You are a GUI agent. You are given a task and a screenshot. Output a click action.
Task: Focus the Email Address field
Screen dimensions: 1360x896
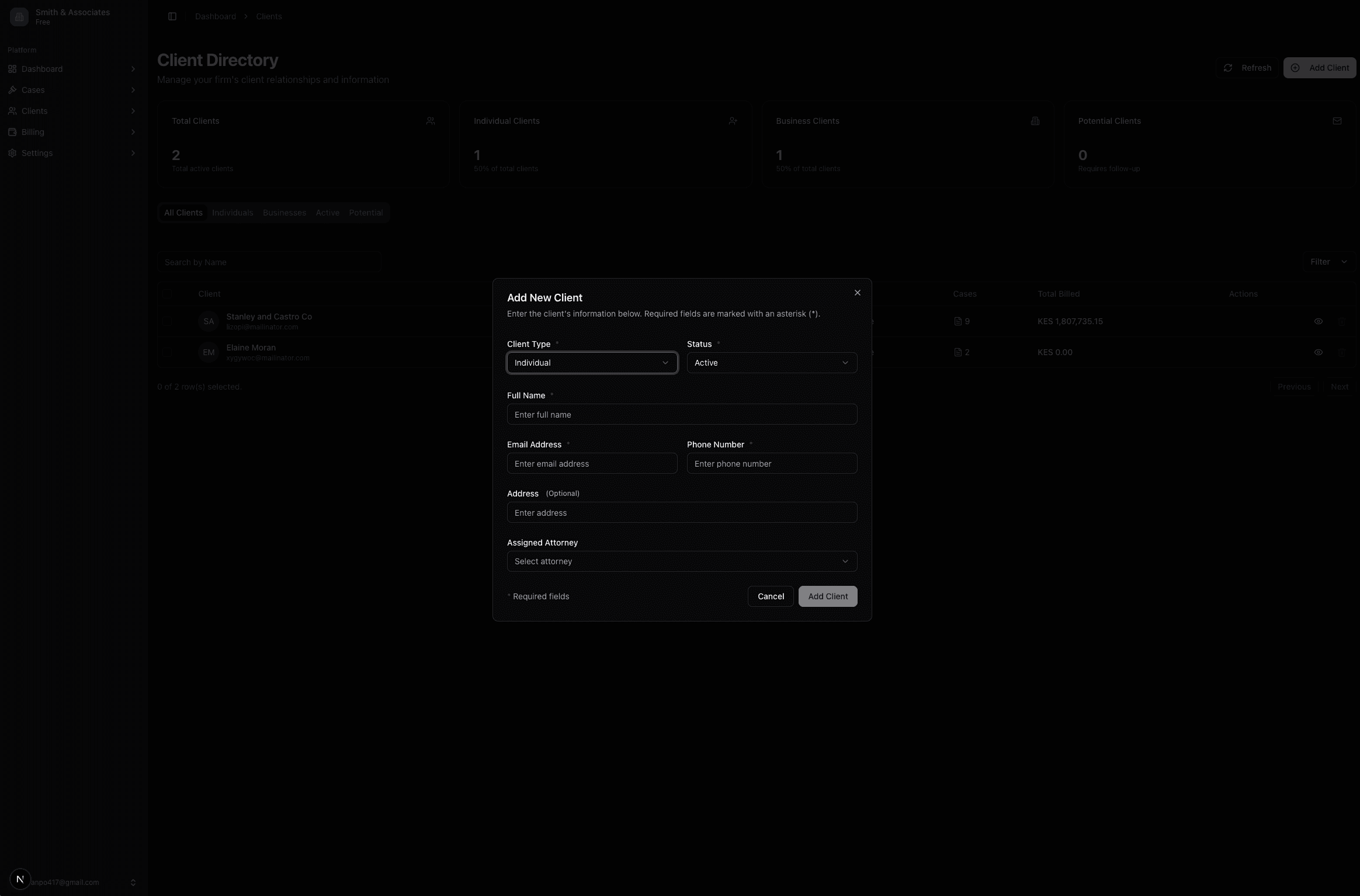point(592,463)
